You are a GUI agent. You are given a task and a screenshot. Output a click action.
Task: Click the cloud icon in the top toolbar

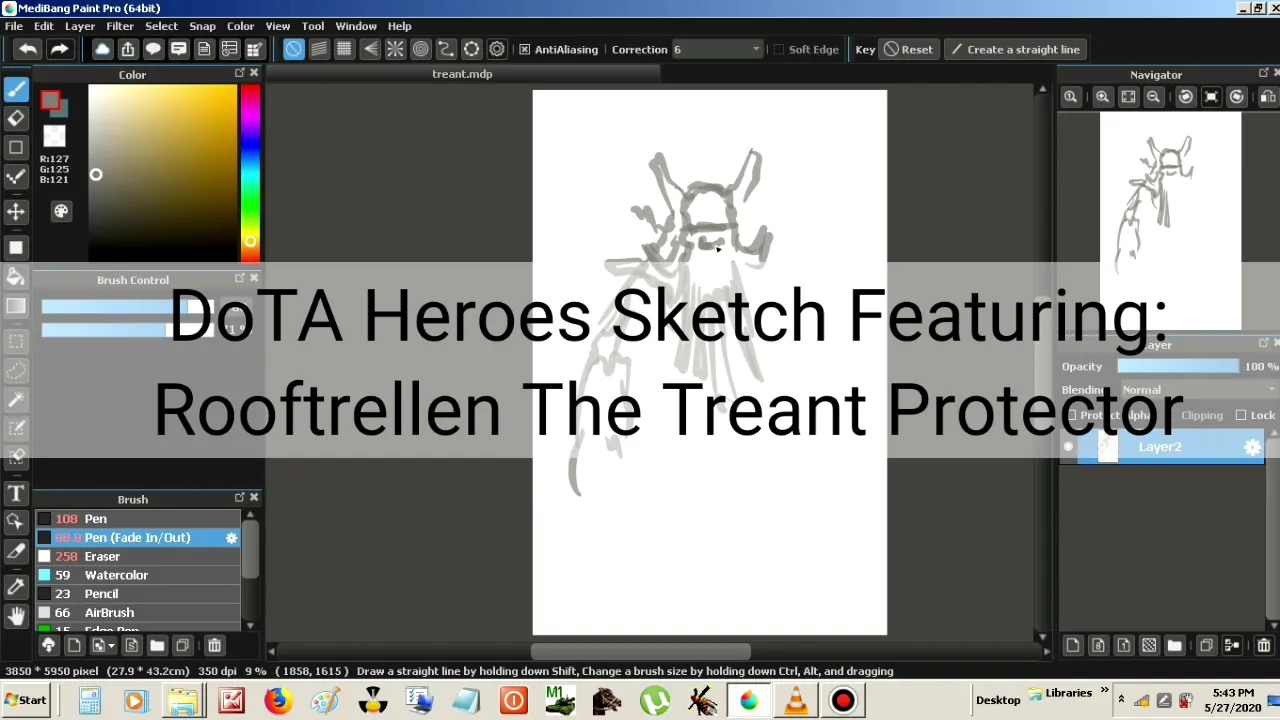click(x=102, y=49)
